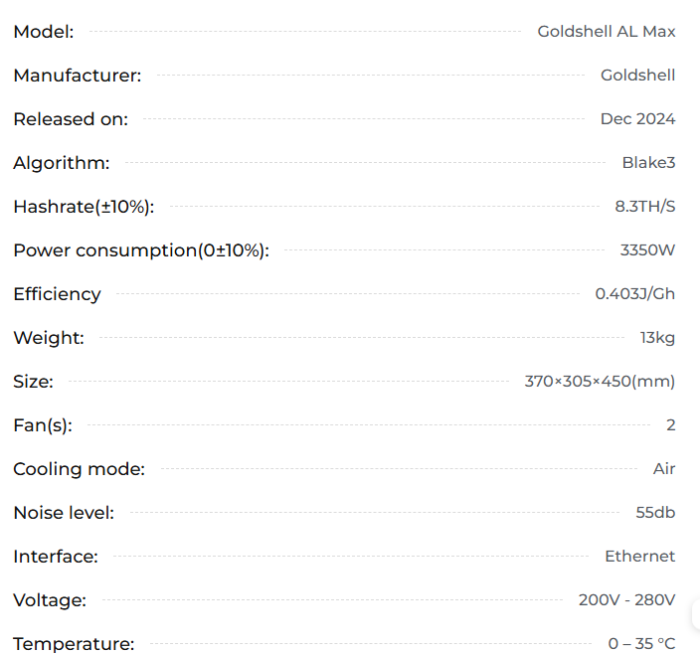The image size is (700, 653).
Task: Click the 0.403J/Gh efficiency value
Action: coord(635,294)
